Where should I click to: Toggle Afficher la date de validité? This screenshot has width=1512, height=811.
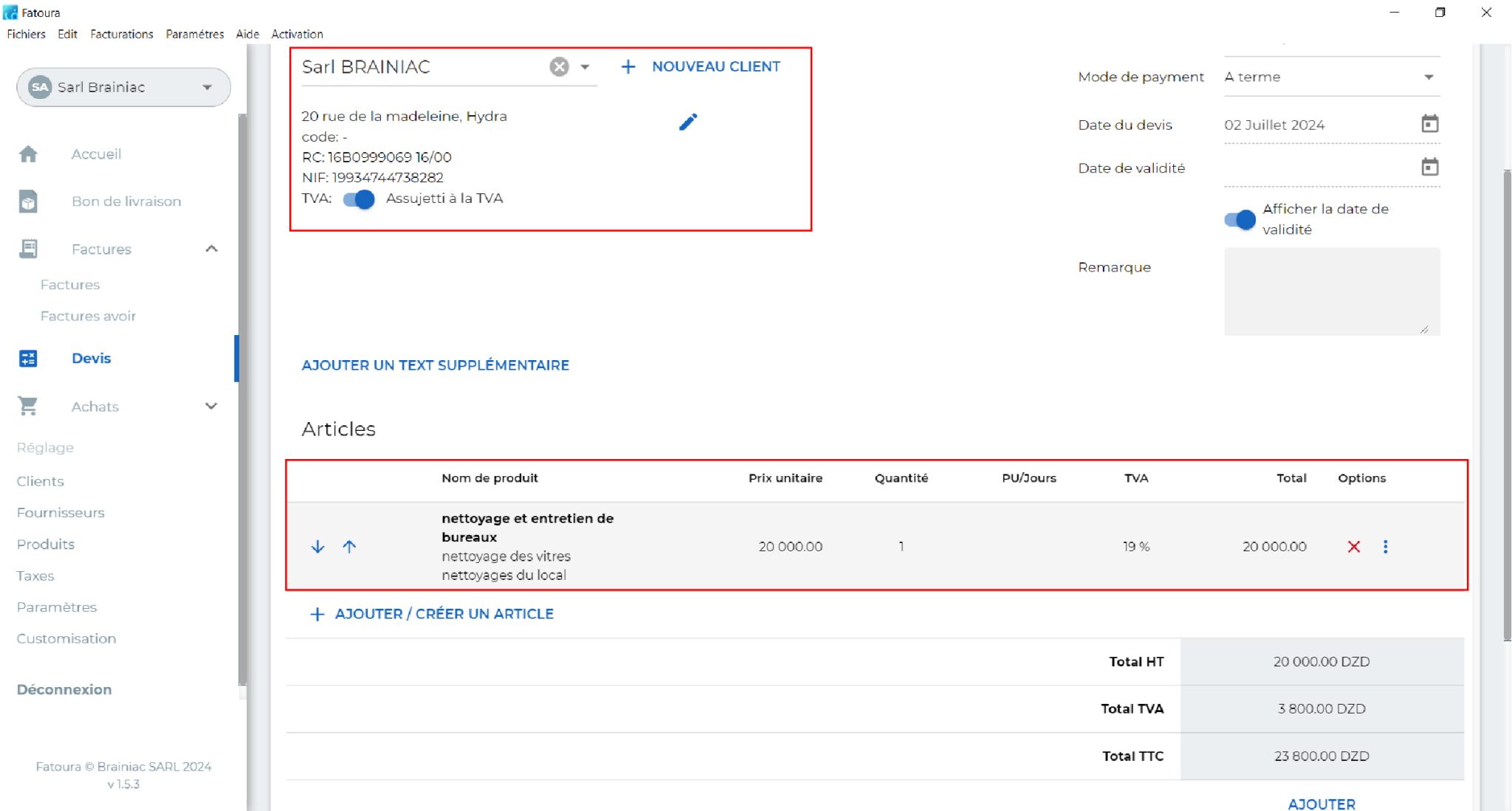tap(1240, 220)
